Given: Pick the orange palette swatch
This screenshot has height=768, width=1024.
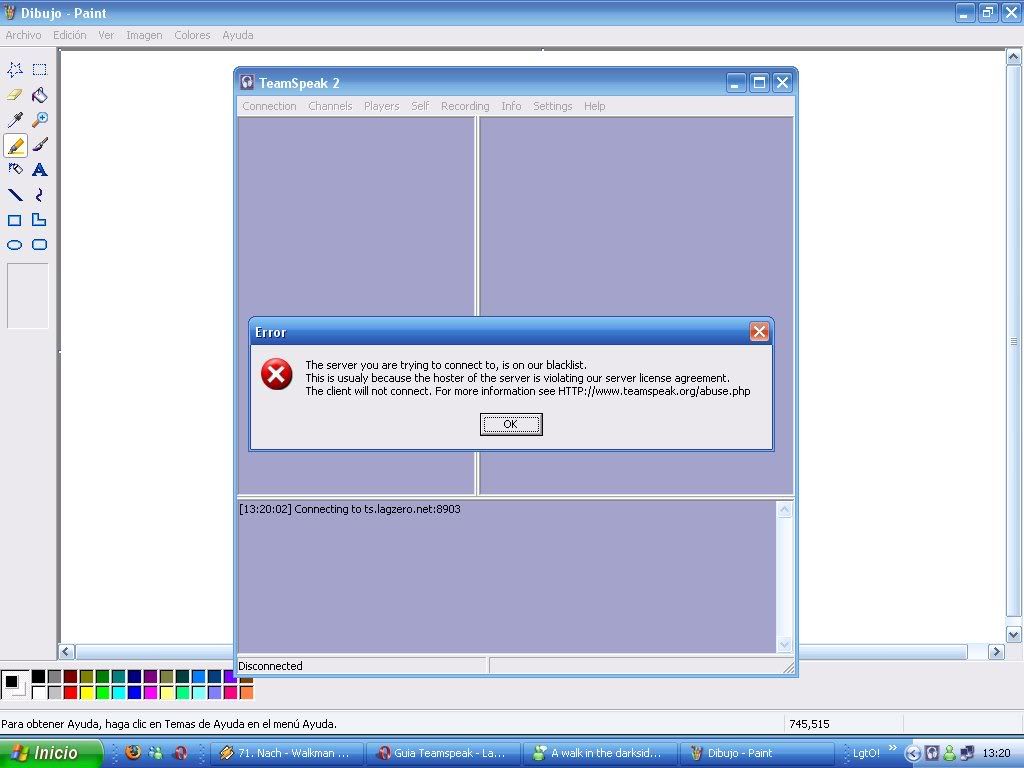Looking at the screenshot, I should (x=246, y=692).
